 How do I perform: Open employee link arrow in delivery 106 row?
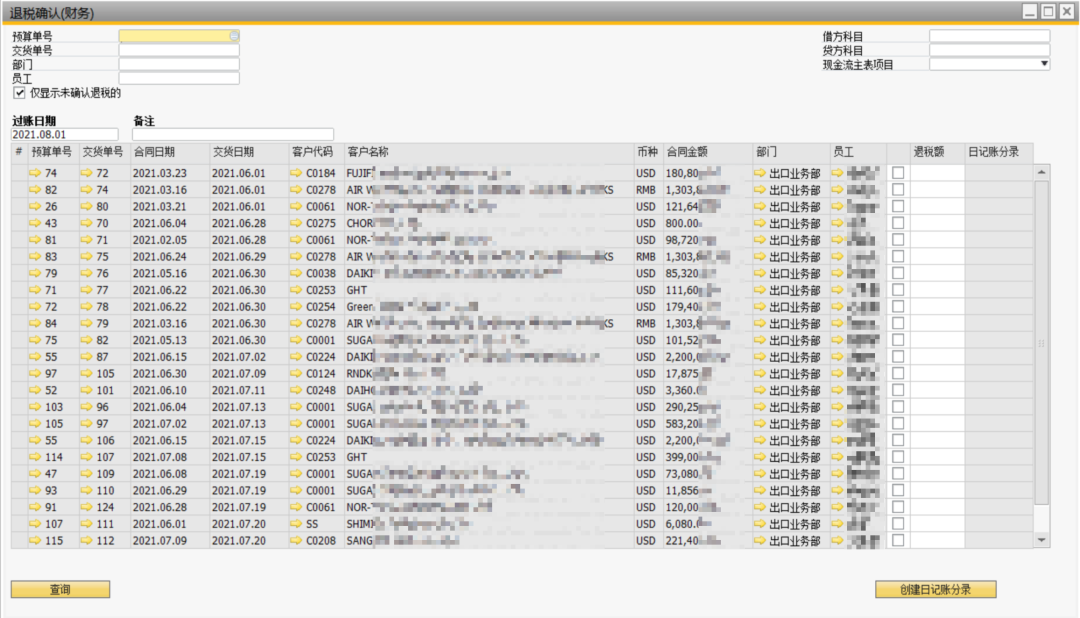pyautogui.click(x=838, y=440)
